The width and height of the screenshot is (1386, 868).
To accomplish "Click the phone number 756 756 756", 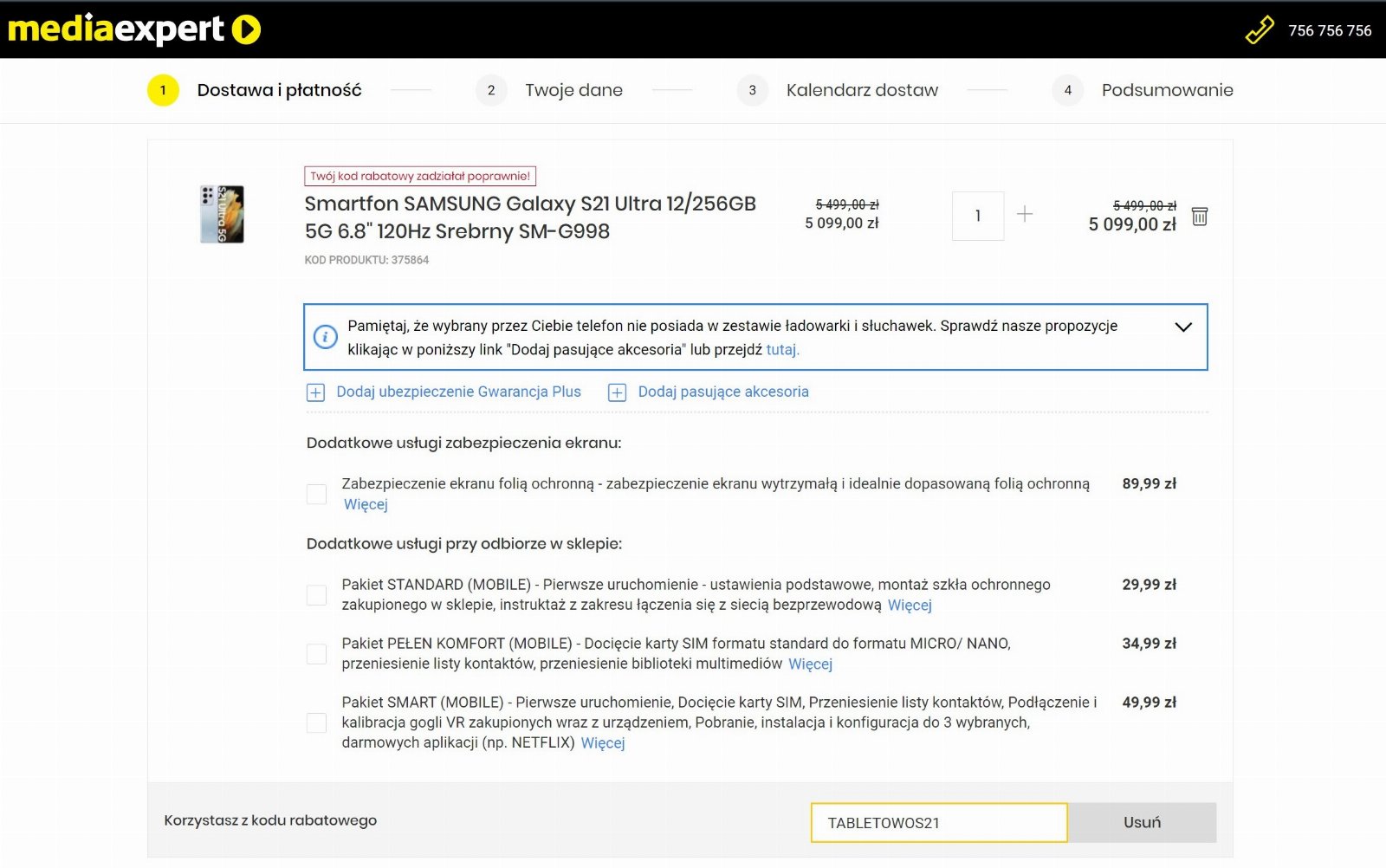I will click(x=1330, y=30).
